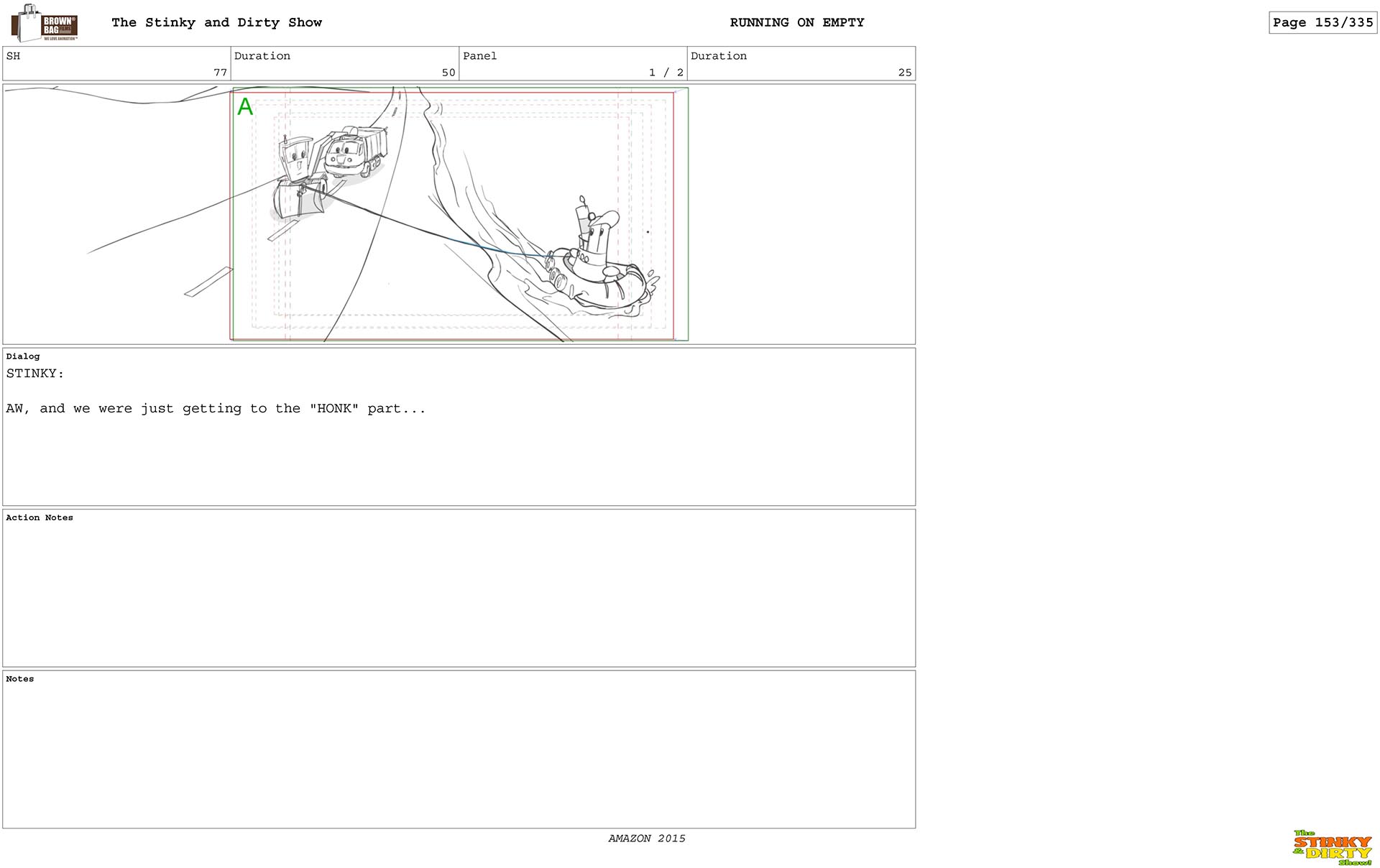Screen dimensions: 1380x868
Task: Click the 'Page 153/335' box
Action: pyautogui.click(x=1322, y=22)
